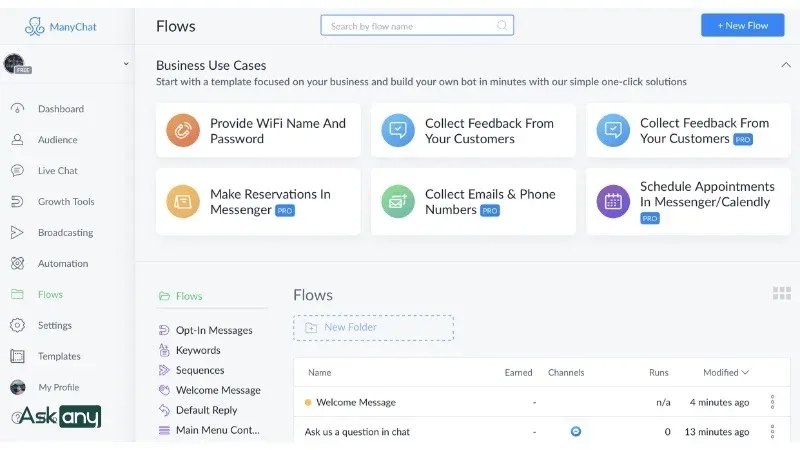This screenshot has width=800, height=450.
Task: Click the Channels column header
Action: pos(566,372)
